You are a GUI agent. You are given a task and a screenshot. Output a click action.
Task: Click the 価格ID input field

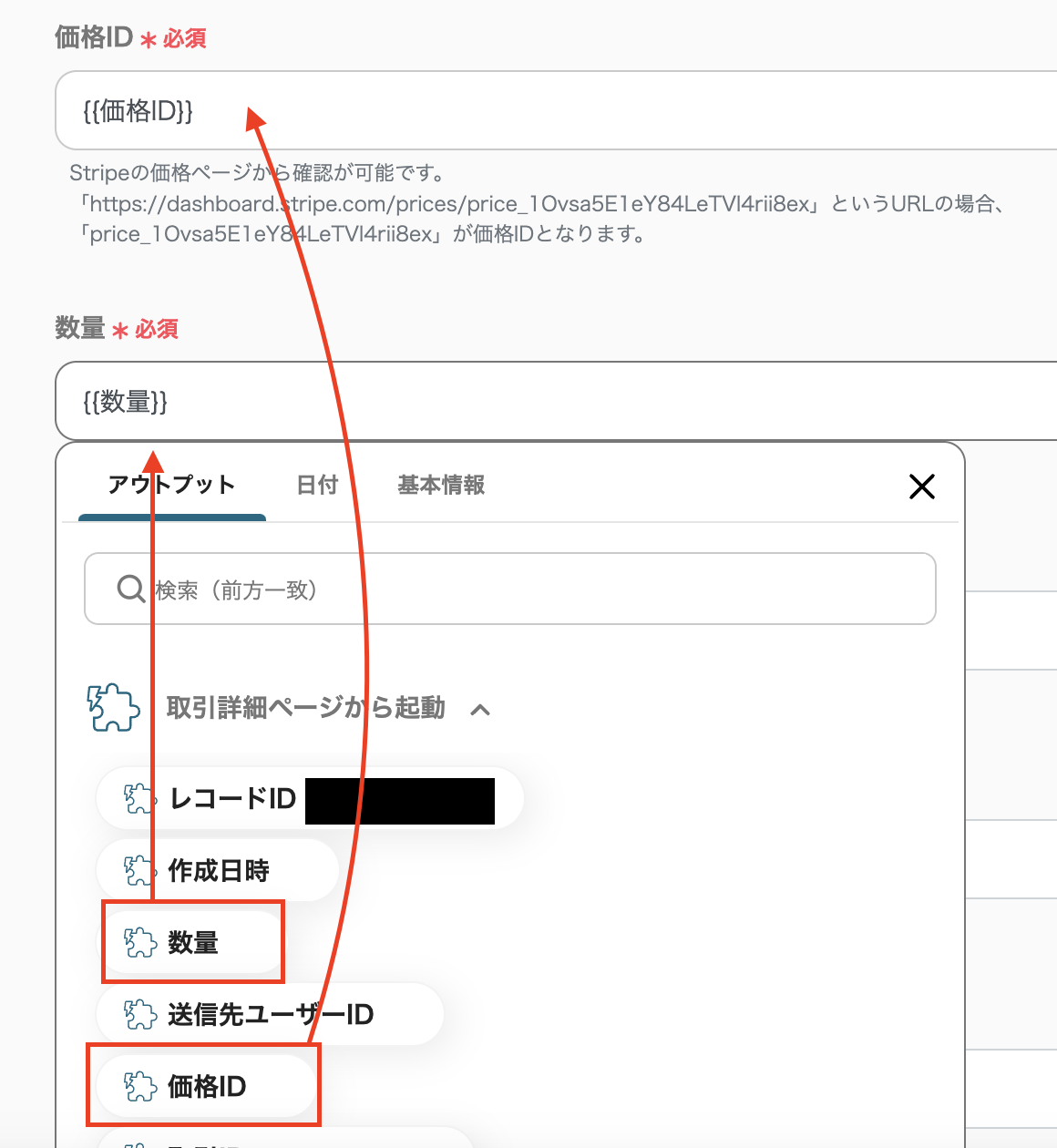[x=556, y=110]
